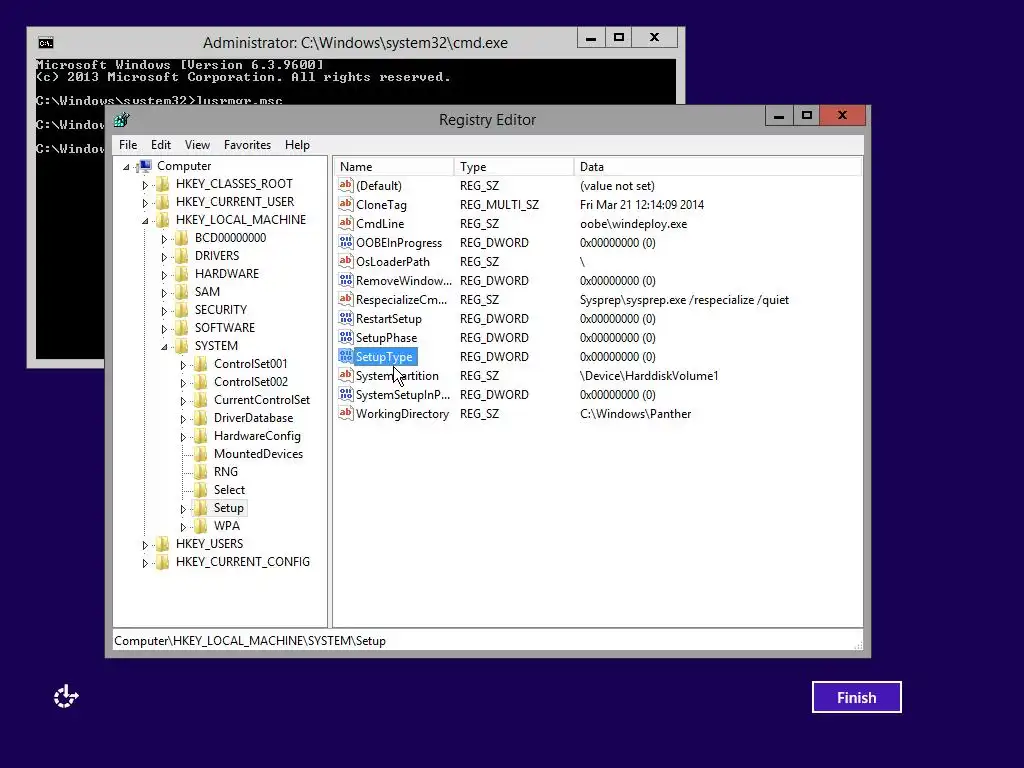Expand the HARDWARE key

pos(165,274)
